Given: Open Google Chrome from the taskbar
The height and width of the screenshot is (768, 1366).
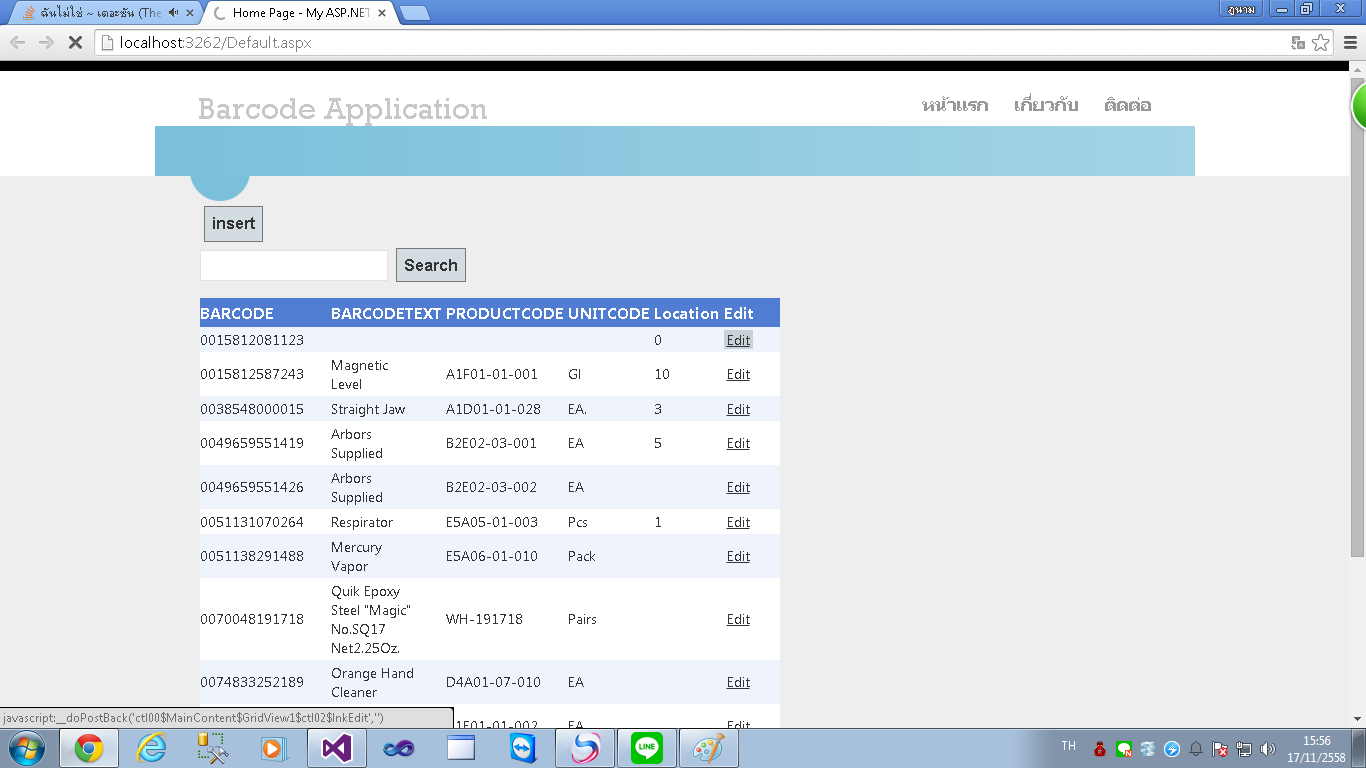Looking at the screenshot, I should point(89,748).
